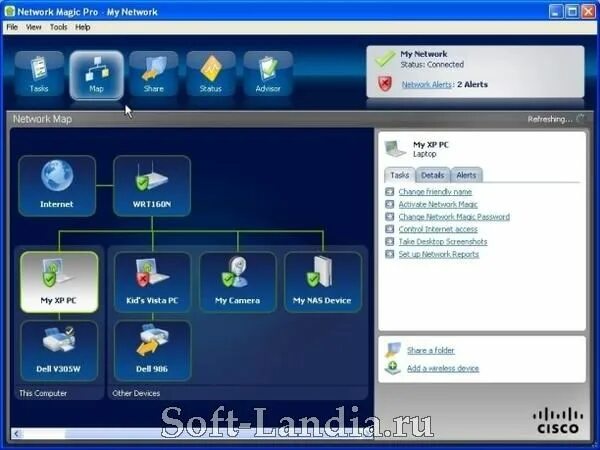Open the Status section
Image resolution: width=600 pixels, height=450 pixels.
tap(211, 73)
